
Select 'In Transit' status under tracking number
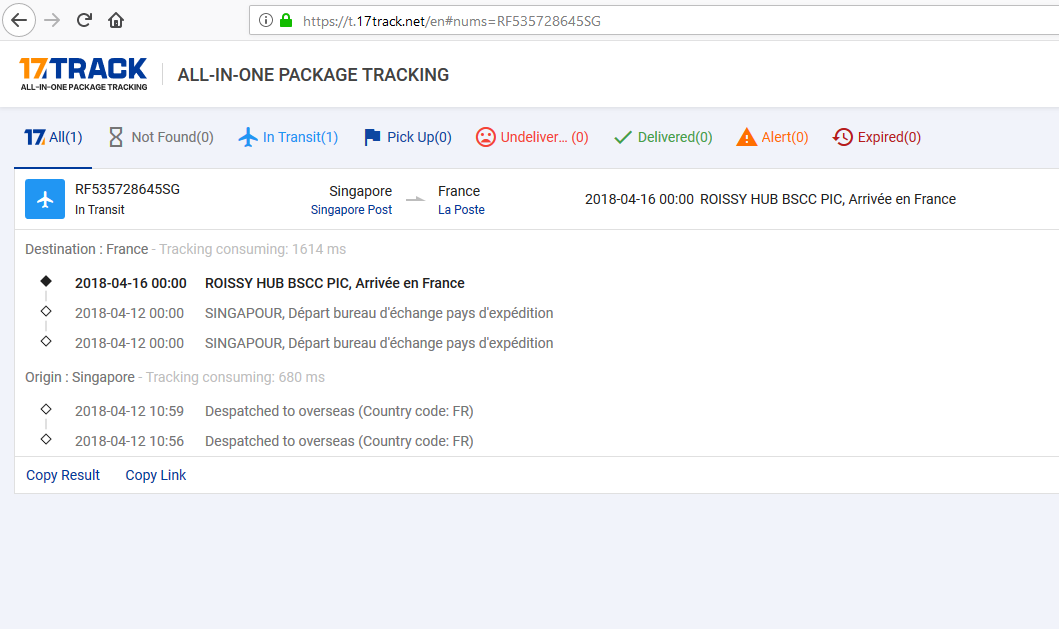click(99, 209)
